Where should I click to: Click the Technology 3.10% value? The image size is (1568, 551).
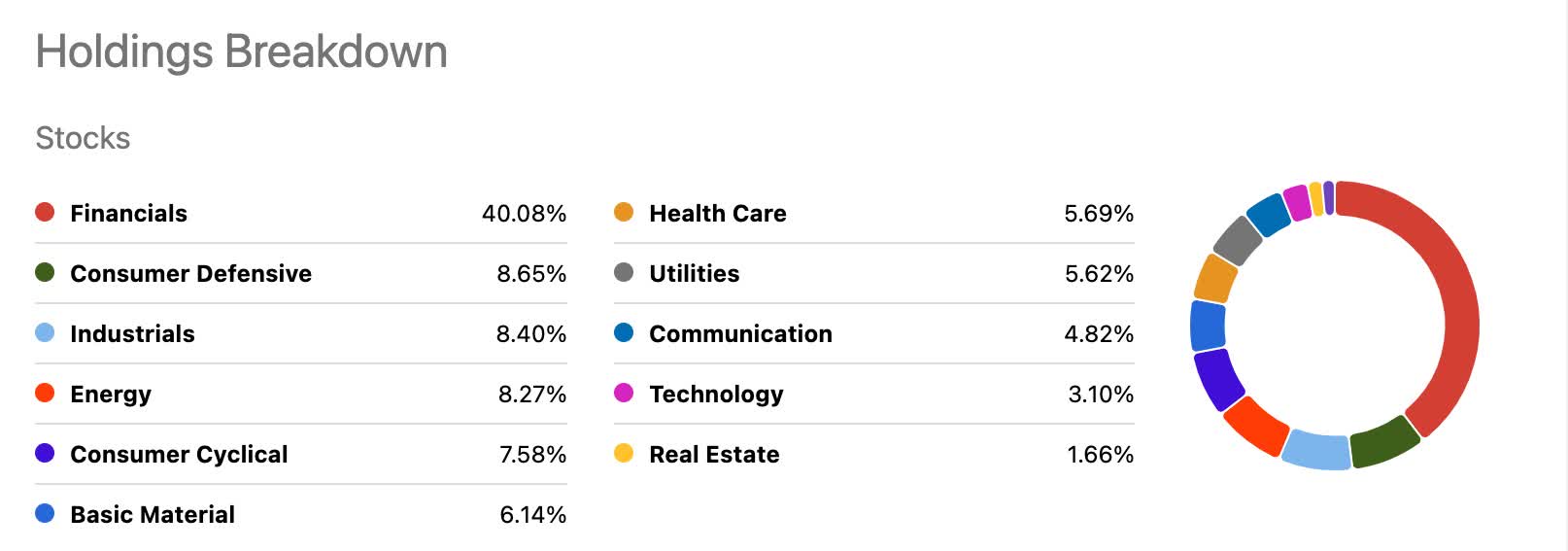(x=1101, y=395)
